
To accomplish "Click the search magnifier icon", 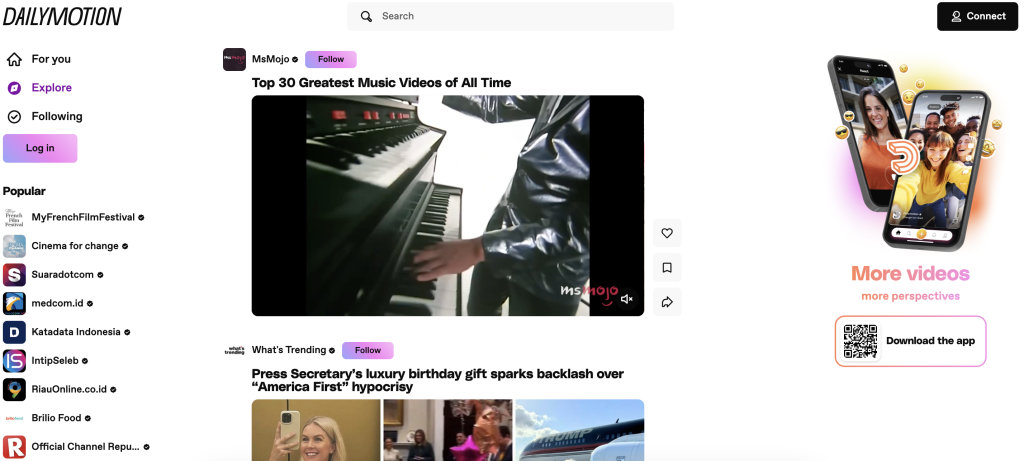I will (366, 16).
